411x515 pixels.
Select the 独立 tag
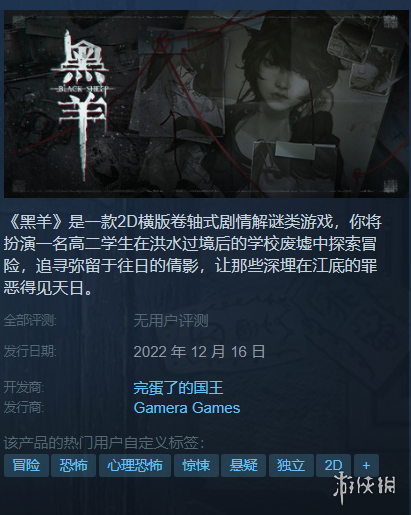pyautogui.click(x=291, y=465)
